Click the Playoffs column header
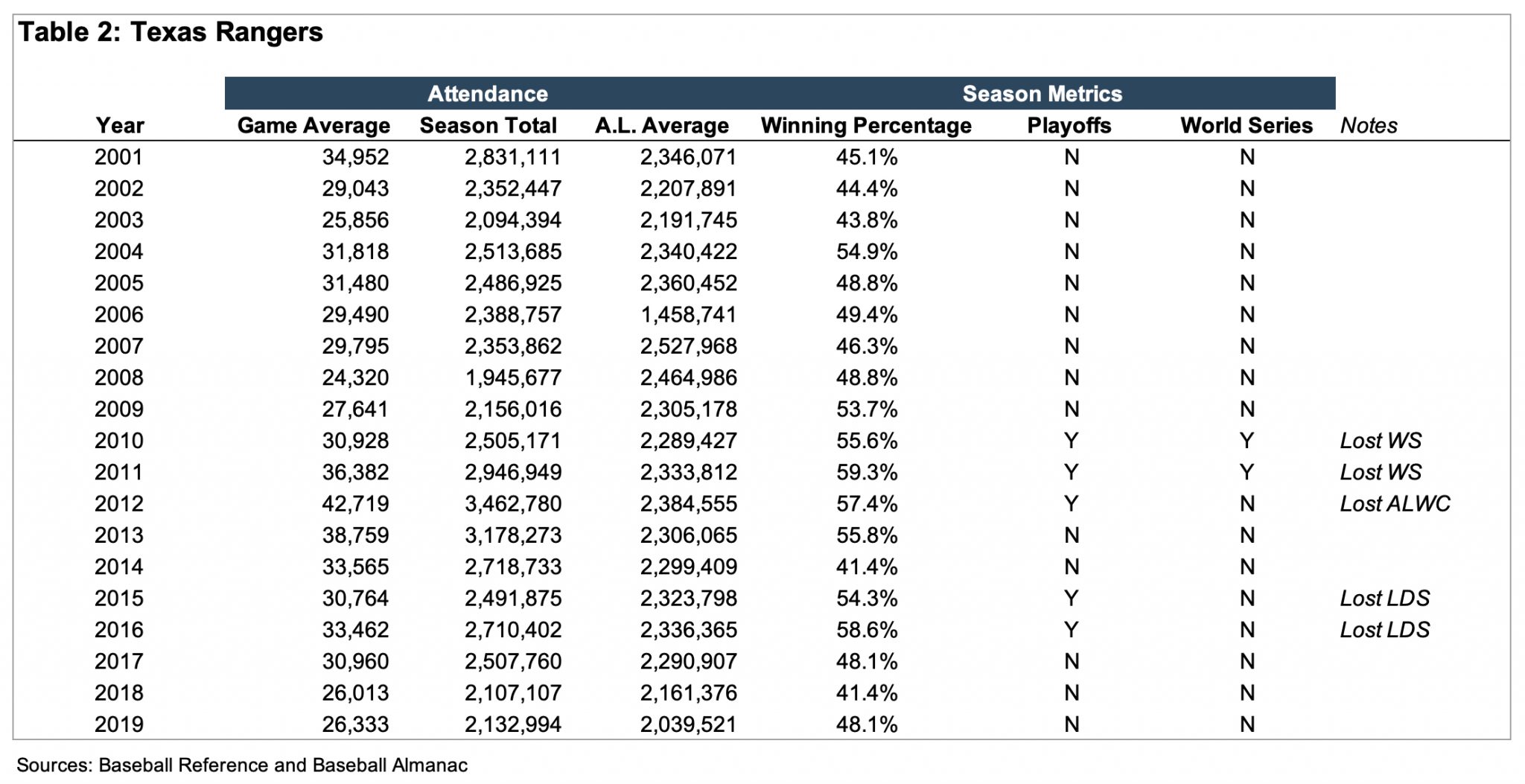Viewport: 1525px width, 784px height. coord(1069,126)
